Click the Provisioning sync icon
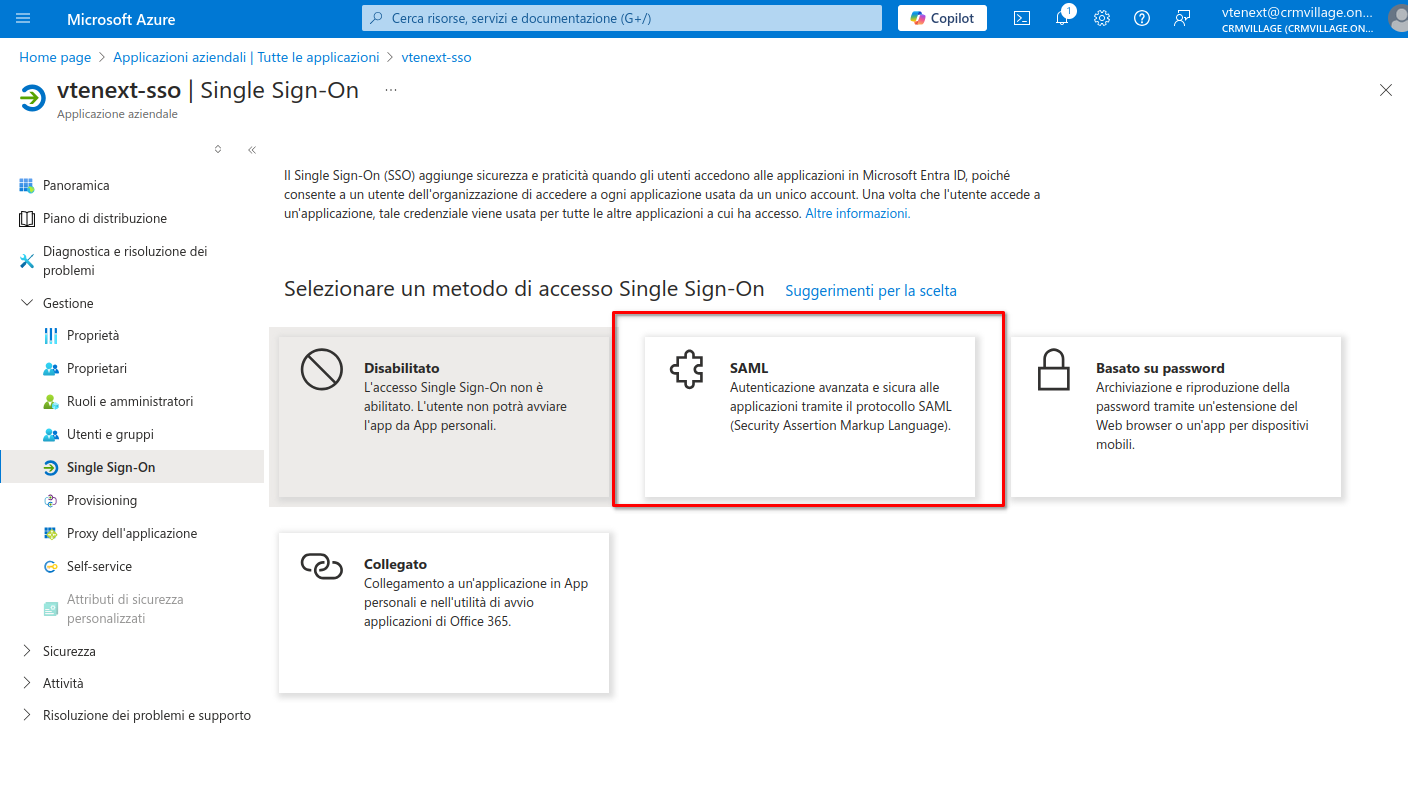1408x798 pixels. [51, 500]
